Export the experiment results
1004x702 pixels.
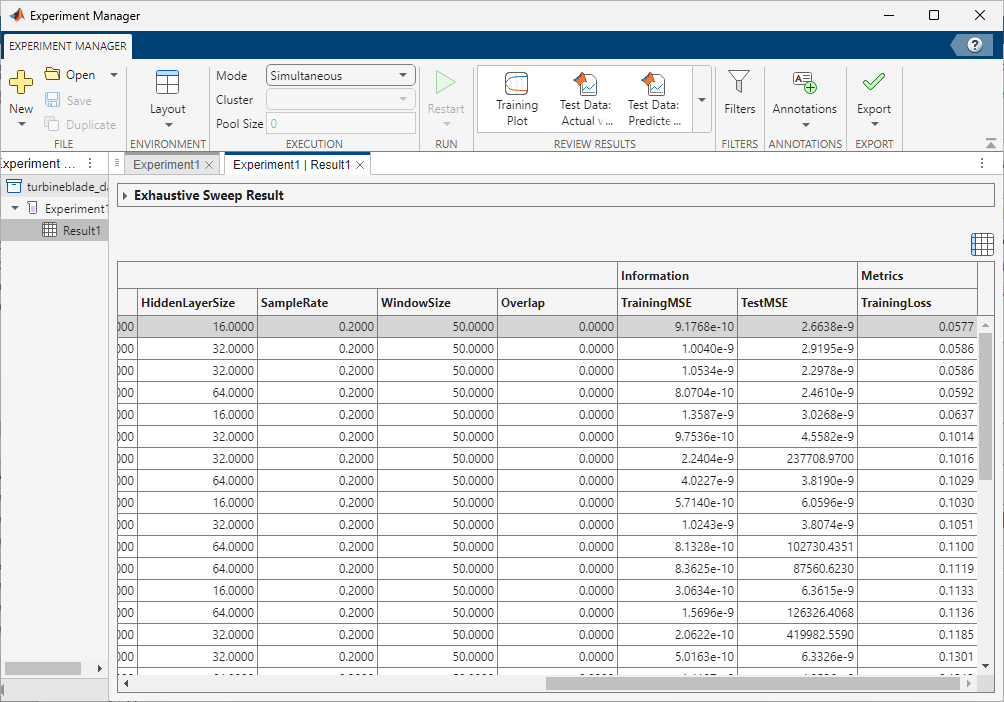873,97
